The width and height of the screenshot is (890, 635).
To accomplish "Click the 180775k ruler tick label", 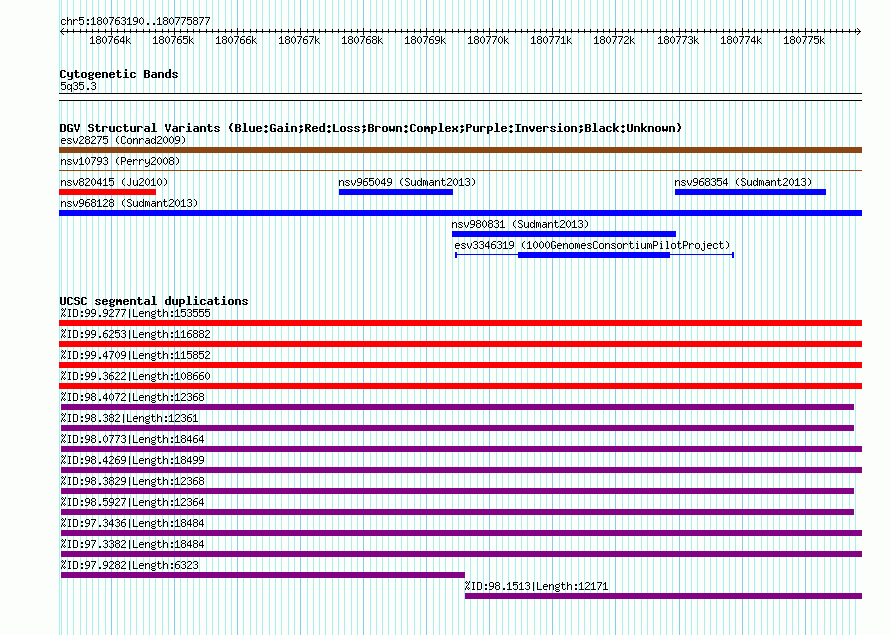I will tap(804, 40).
